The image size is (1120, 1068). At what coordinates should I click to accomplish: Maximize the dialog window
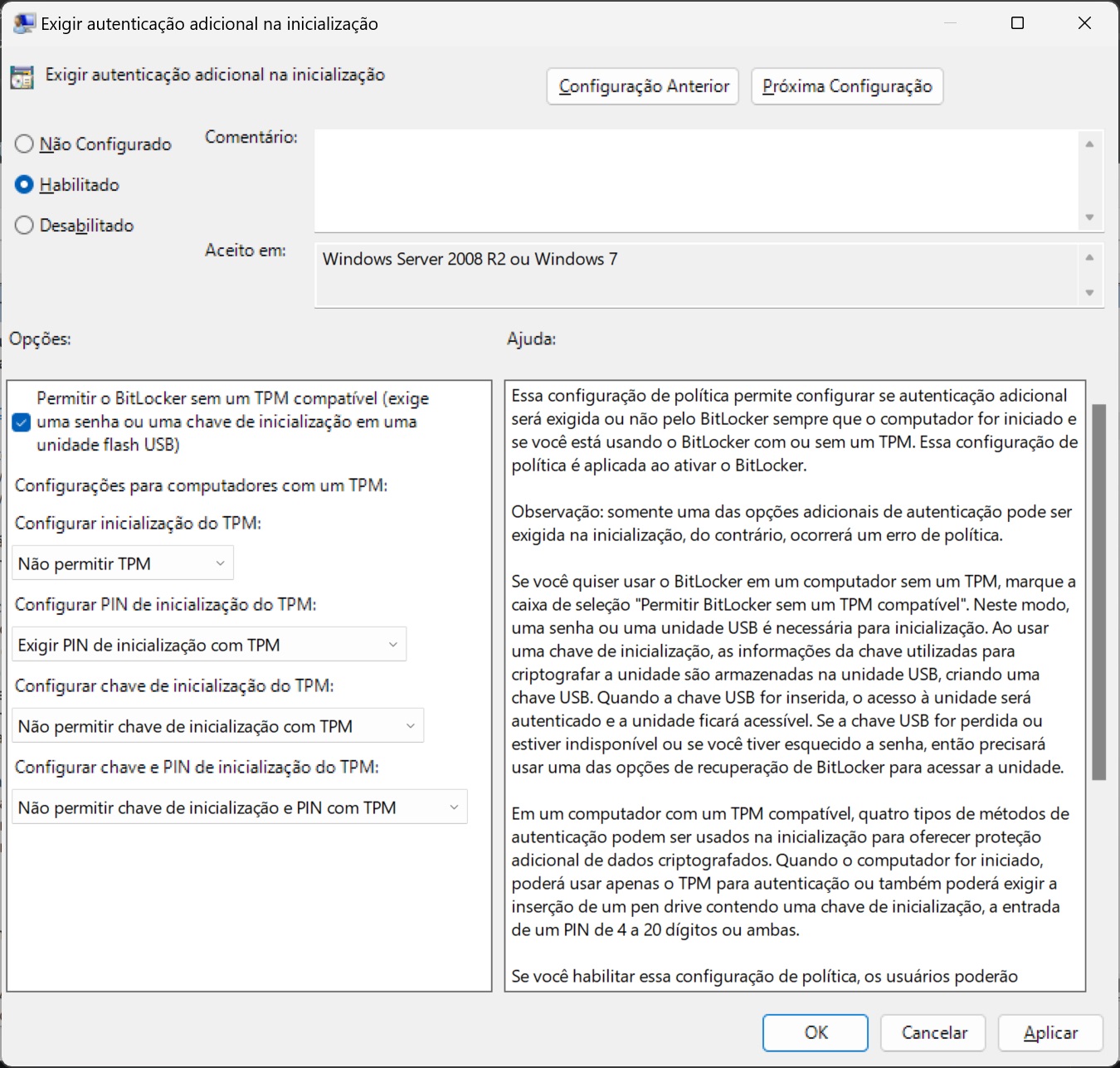click(1017, 23)
